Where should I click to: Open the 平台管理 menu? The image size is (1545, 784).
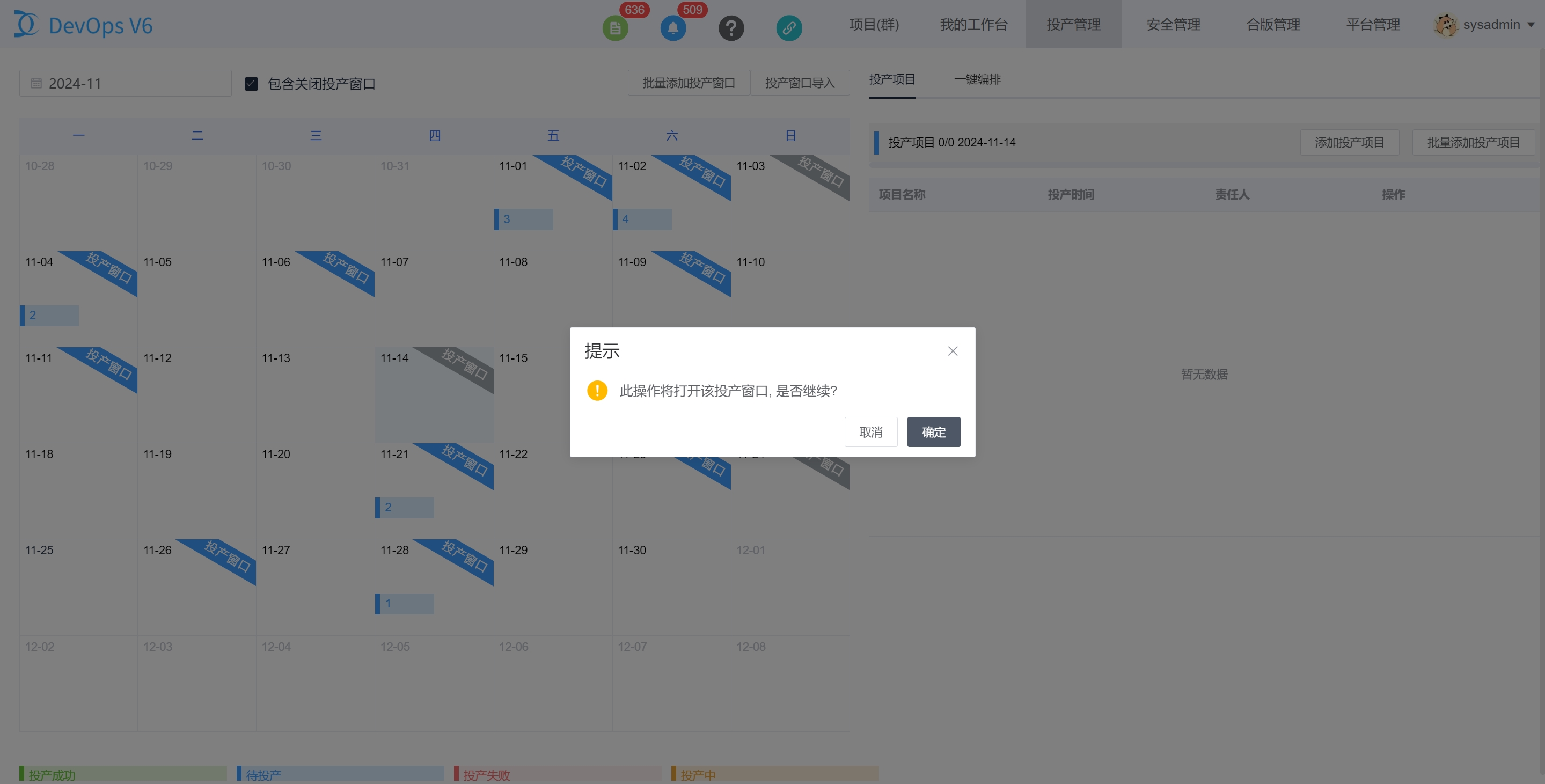coord(1372,25)
